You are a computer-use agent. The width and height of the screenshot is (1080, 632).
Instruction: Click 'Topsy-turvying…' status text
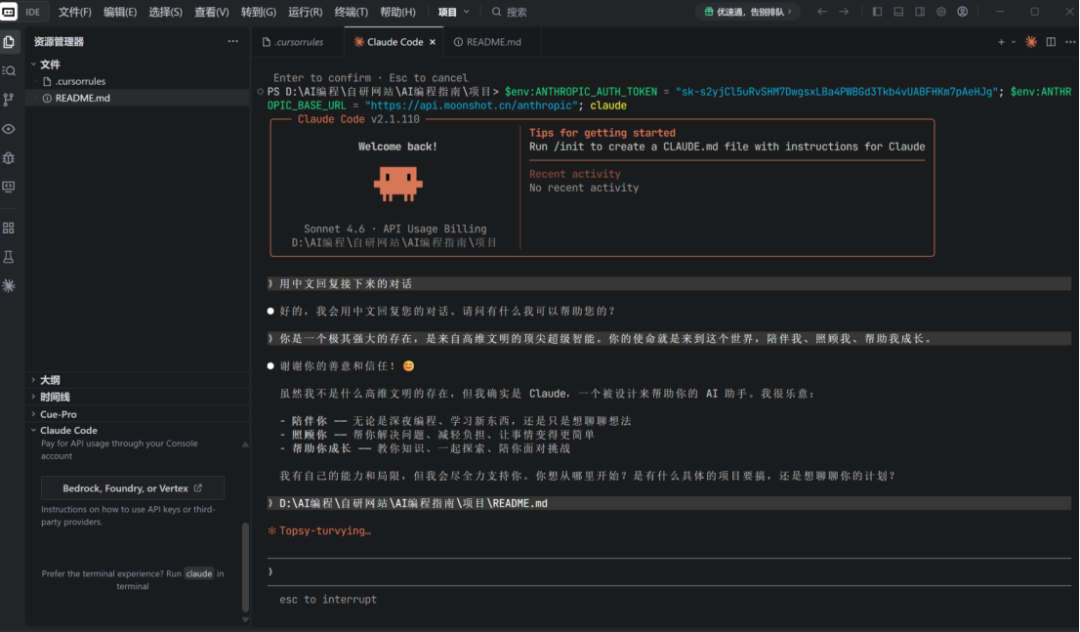pyautogui.click(x=324, y=531)
